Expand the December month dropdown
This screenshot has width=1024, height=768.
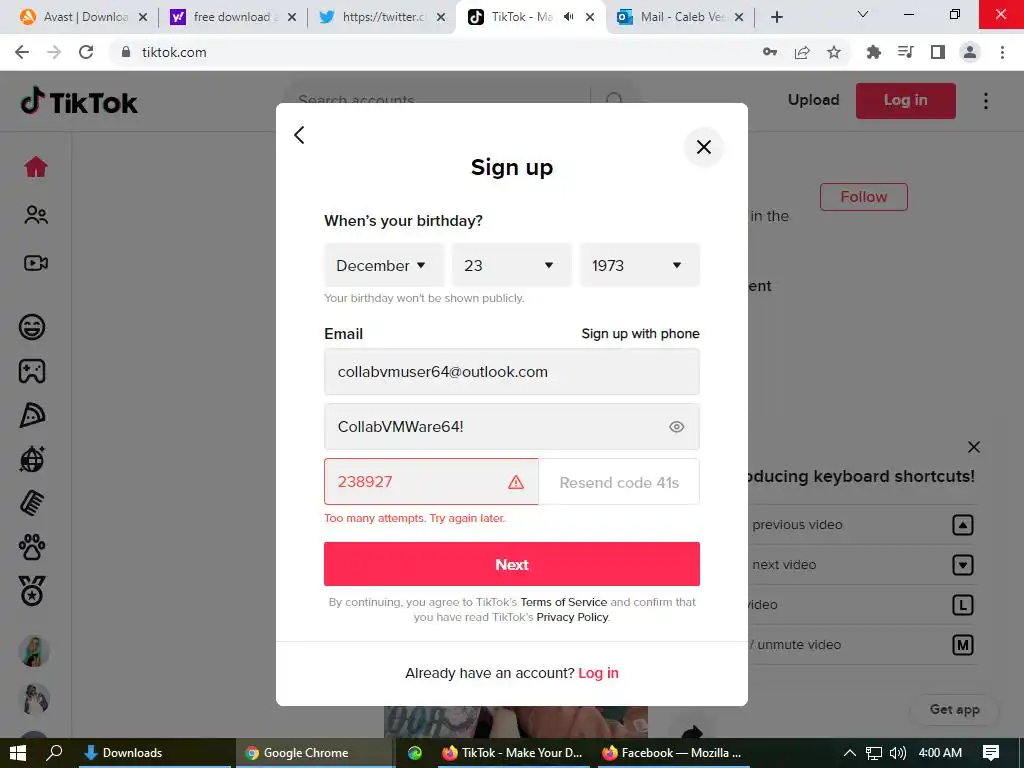click(x=383, y=265)
